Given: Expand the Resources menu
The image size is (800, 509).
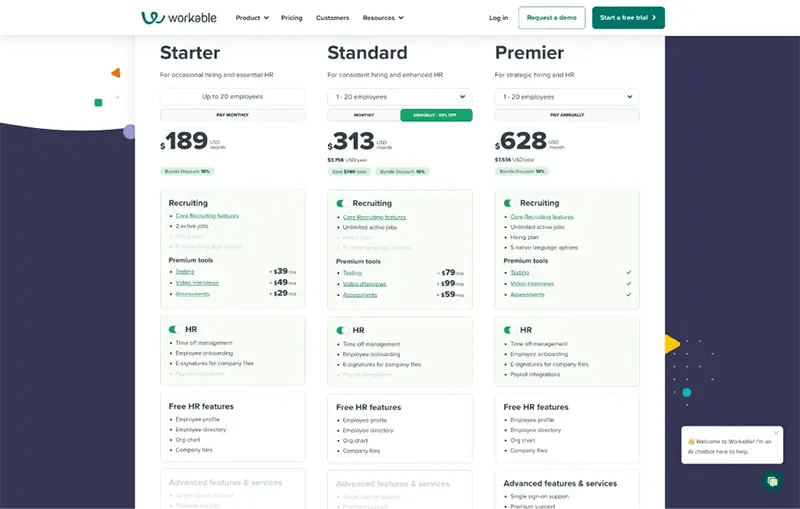Looking at the screenshot, I should (x=383, y=18).
